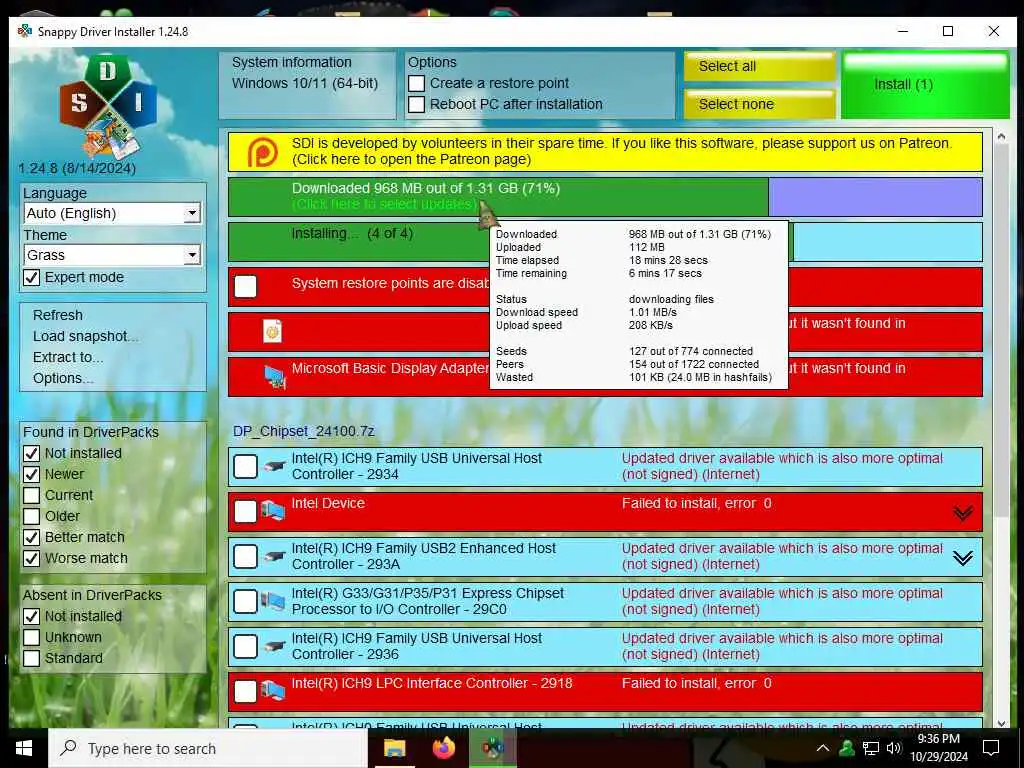Click Extract to in side menu
The height and width of the screenshot is (768, 1024).
coord(68,357)
